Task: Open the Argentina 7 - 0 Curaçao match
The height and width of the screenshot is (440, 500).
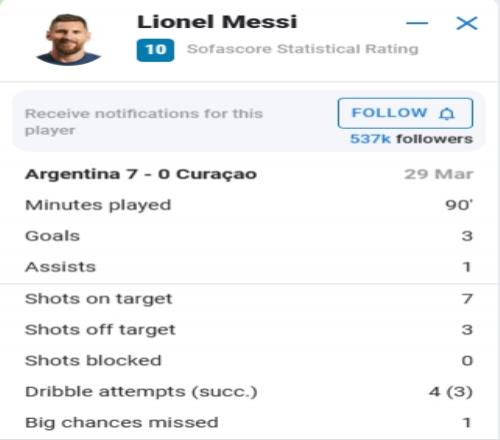Action: click(x=141, y=174)
